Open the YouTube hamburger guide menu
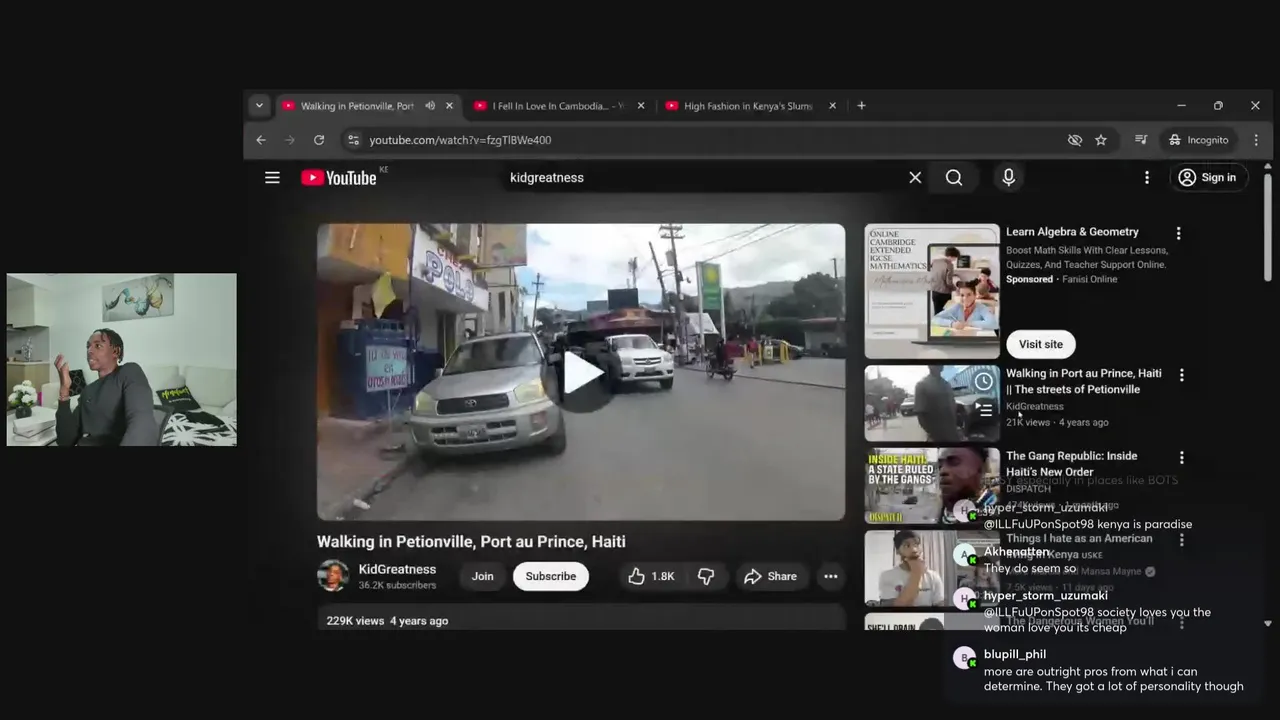The height and width of the screenshot is (720, 1280). point(272,177)
